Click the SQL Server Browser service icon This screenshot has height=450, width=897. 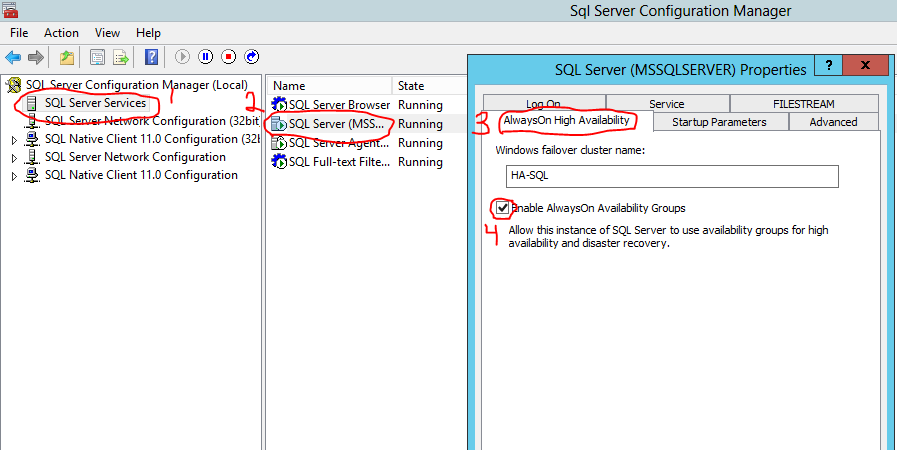[x=279, y=105]
